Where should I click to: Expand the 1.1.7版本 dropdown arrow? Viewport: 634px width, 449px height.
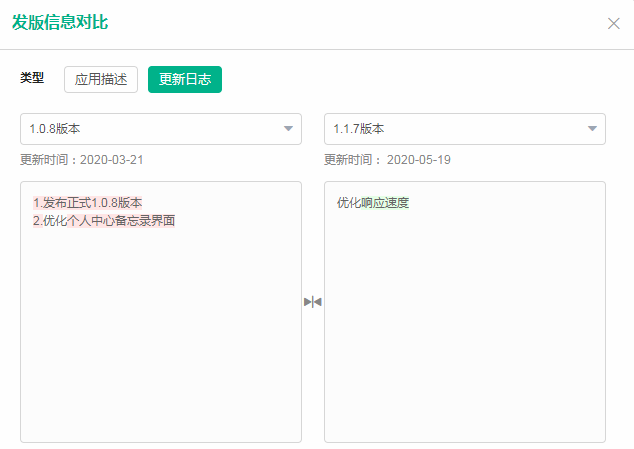(592, 129)
